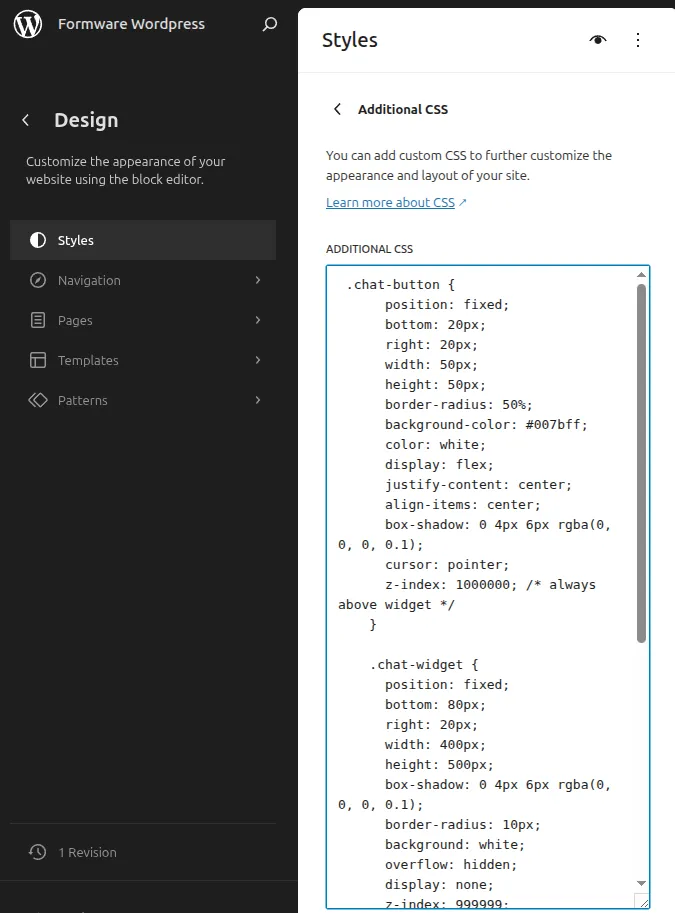Select Styles in the Design sidebar
Viewport: 675px width, 913px height.
pos(75,239)
